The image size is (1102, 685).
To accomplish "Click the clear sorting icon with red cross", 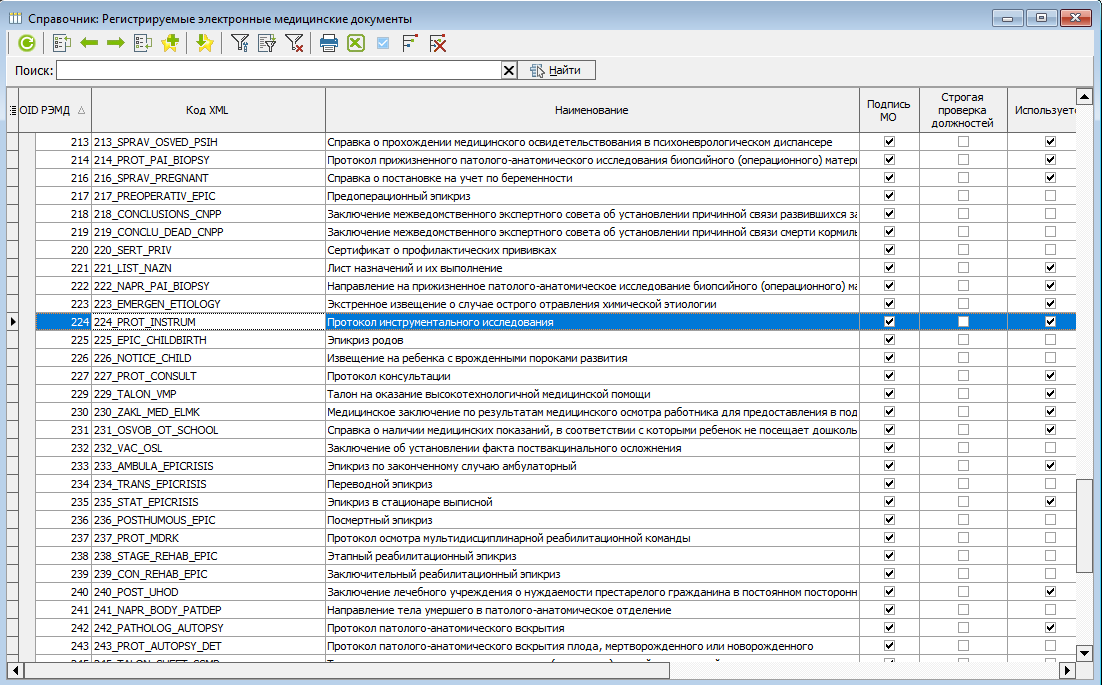I will [438, 44].
